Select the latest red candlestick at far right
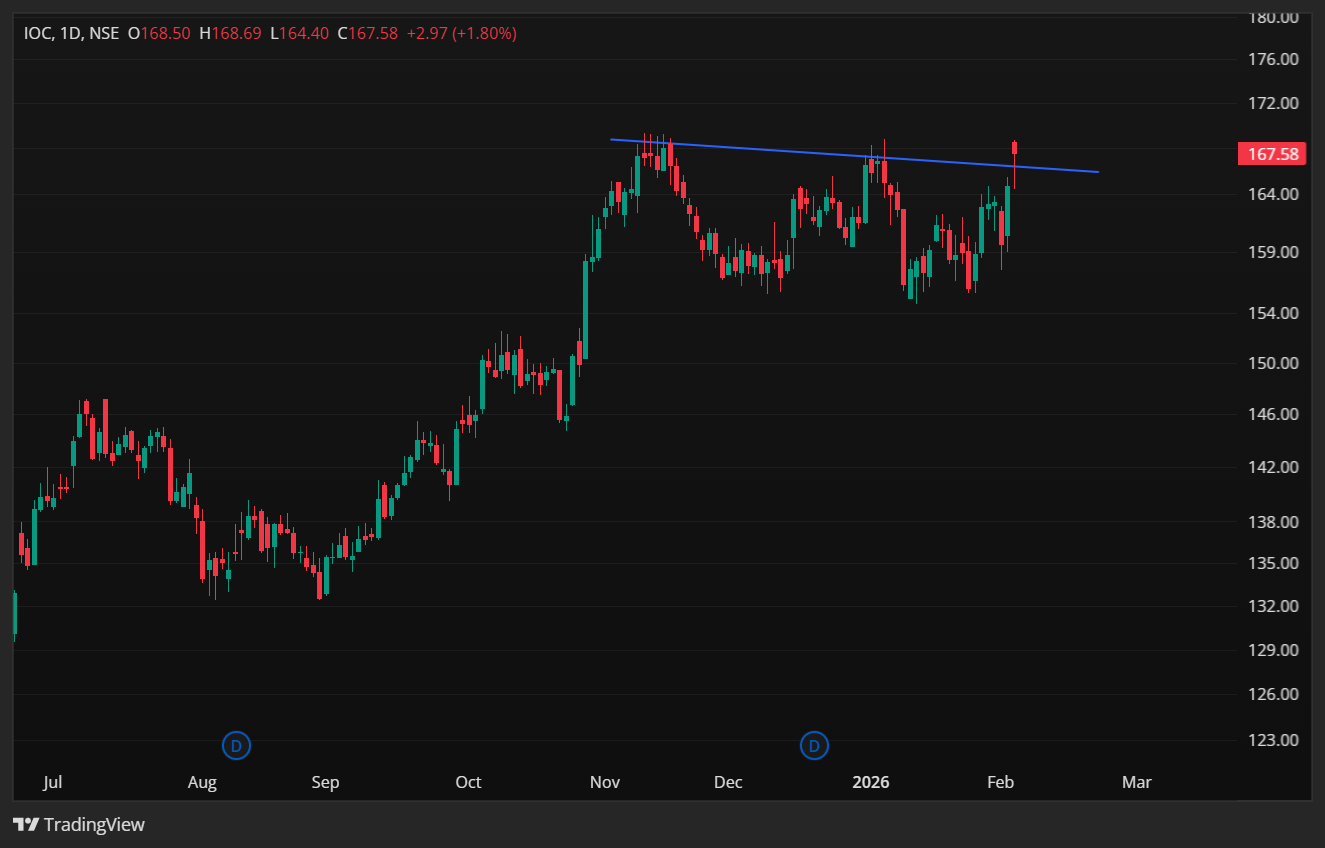The width and height of the screenshot is (1325, 848). coord(1015,149)
